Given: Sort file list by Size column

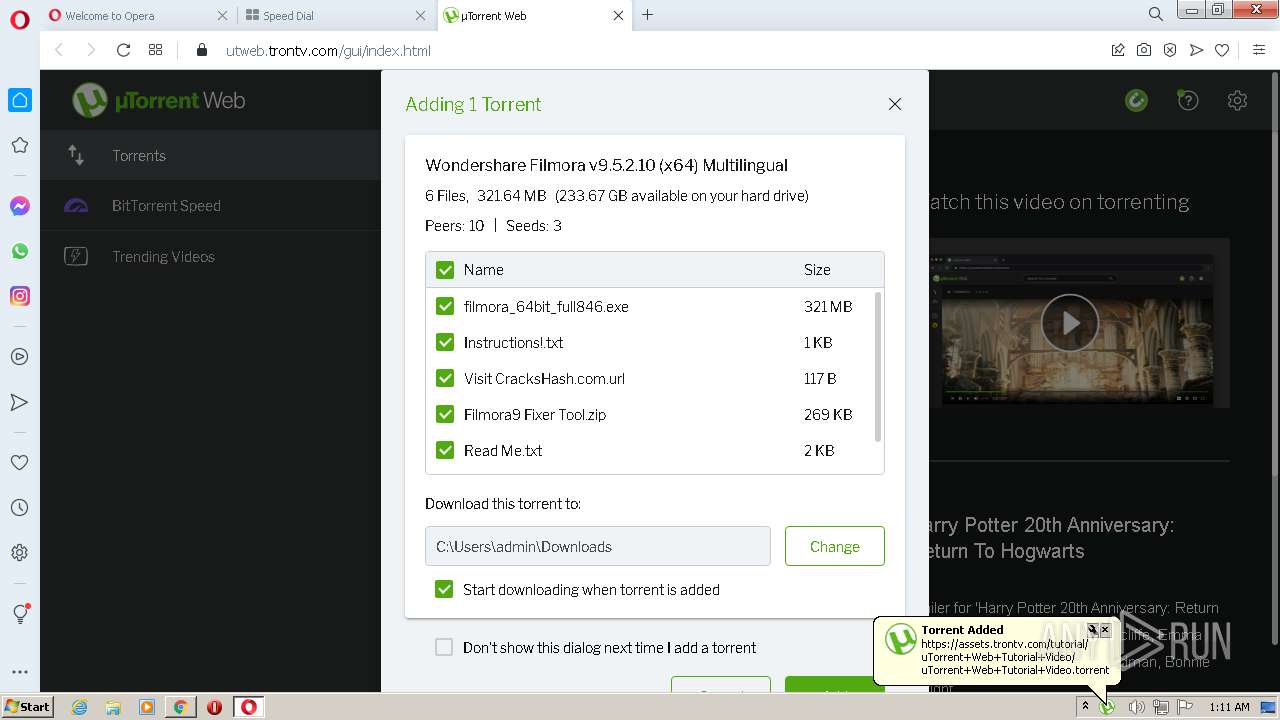Looking at the screenshot, I should [817, 270].
